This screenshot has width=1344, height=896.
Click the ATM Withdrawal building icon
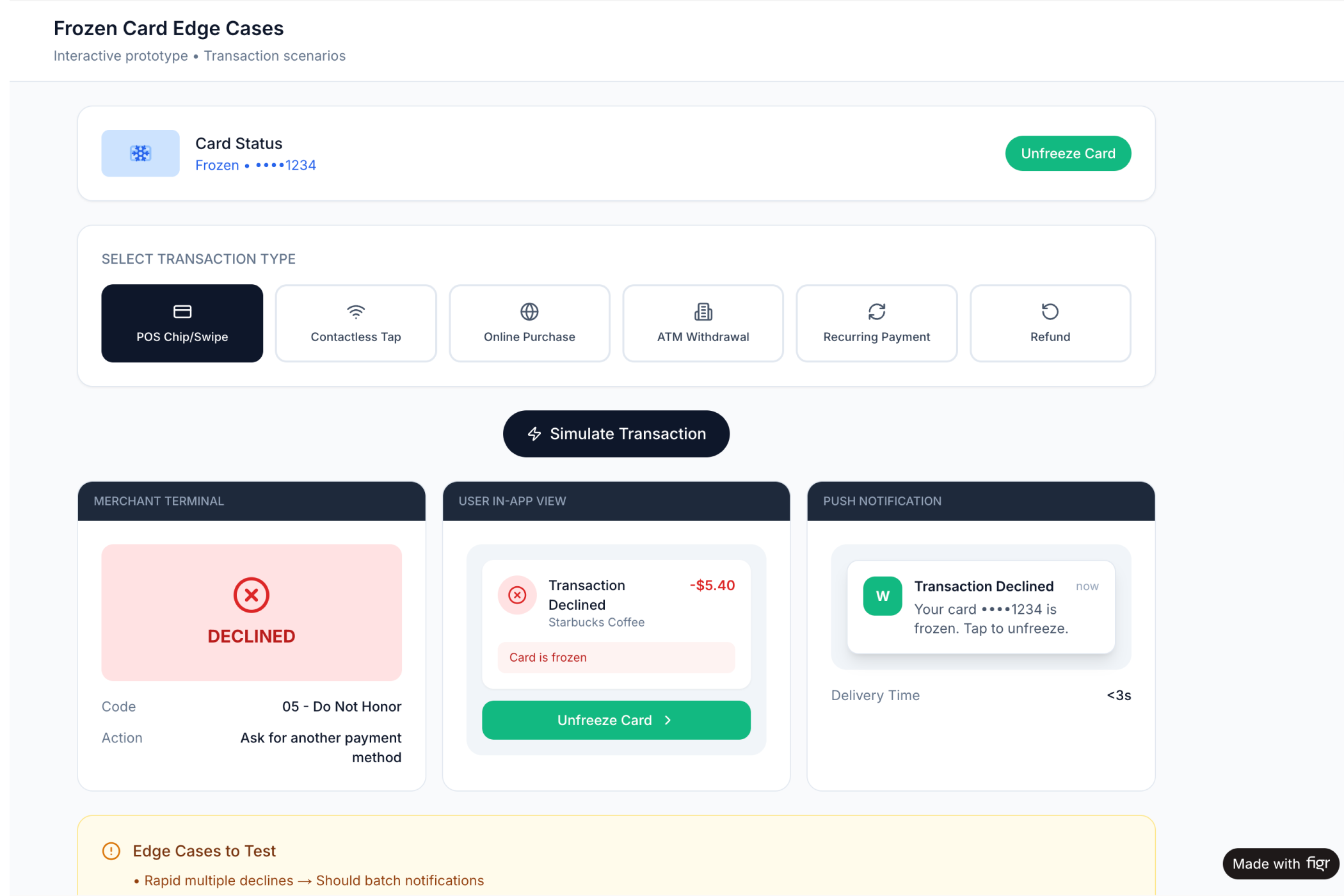(703, 312)
